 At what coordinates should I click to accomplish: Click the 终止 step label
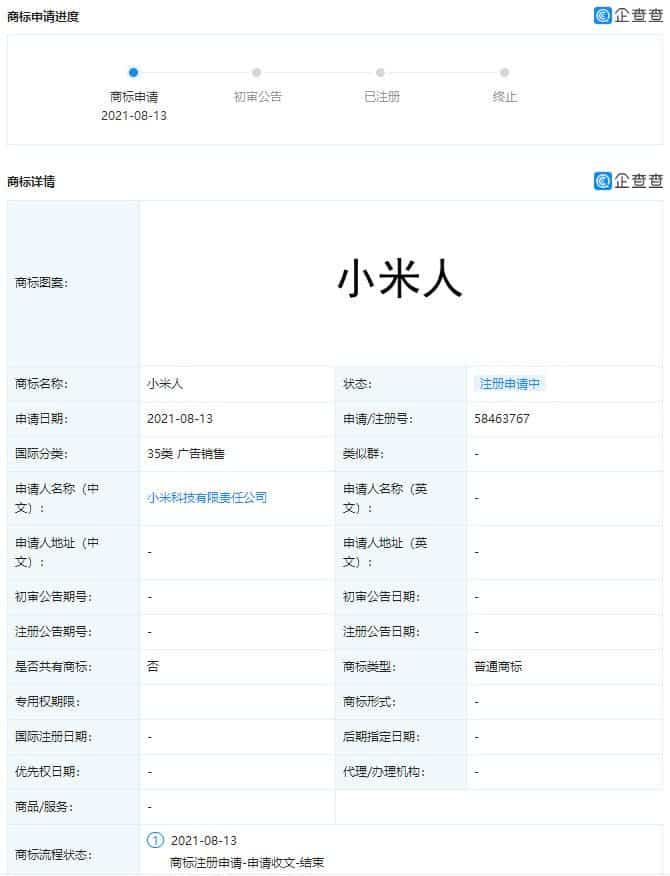tap(505, 97)
